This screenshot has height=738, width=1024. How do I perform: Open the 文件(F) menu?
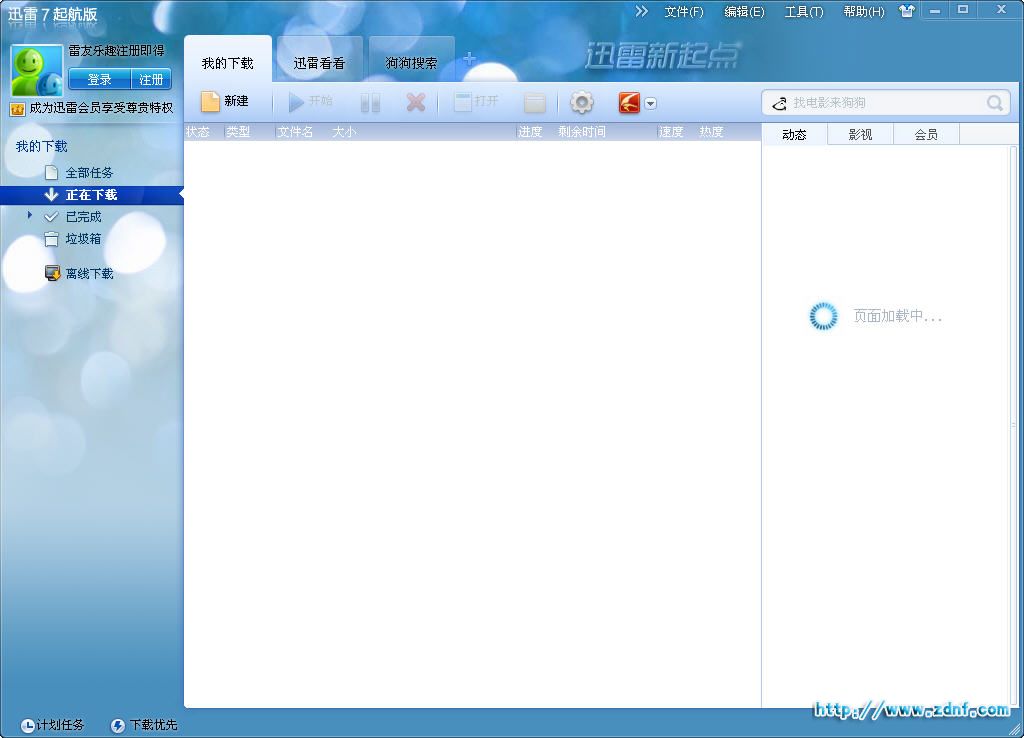(684, 12)
